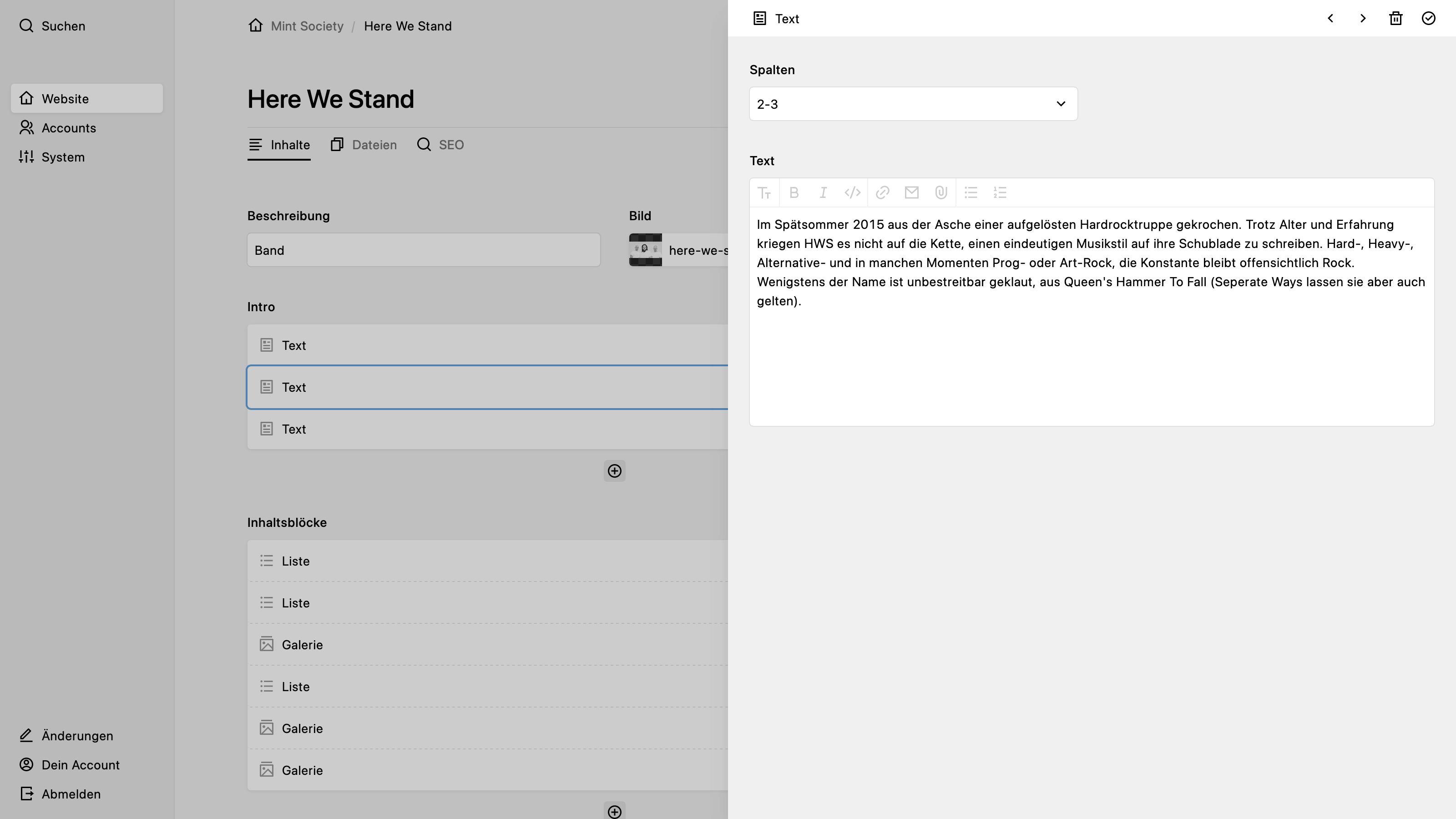1456x819 pixels.
Task: Select the third Text block in Intro
Action: (x=487, y=429)
